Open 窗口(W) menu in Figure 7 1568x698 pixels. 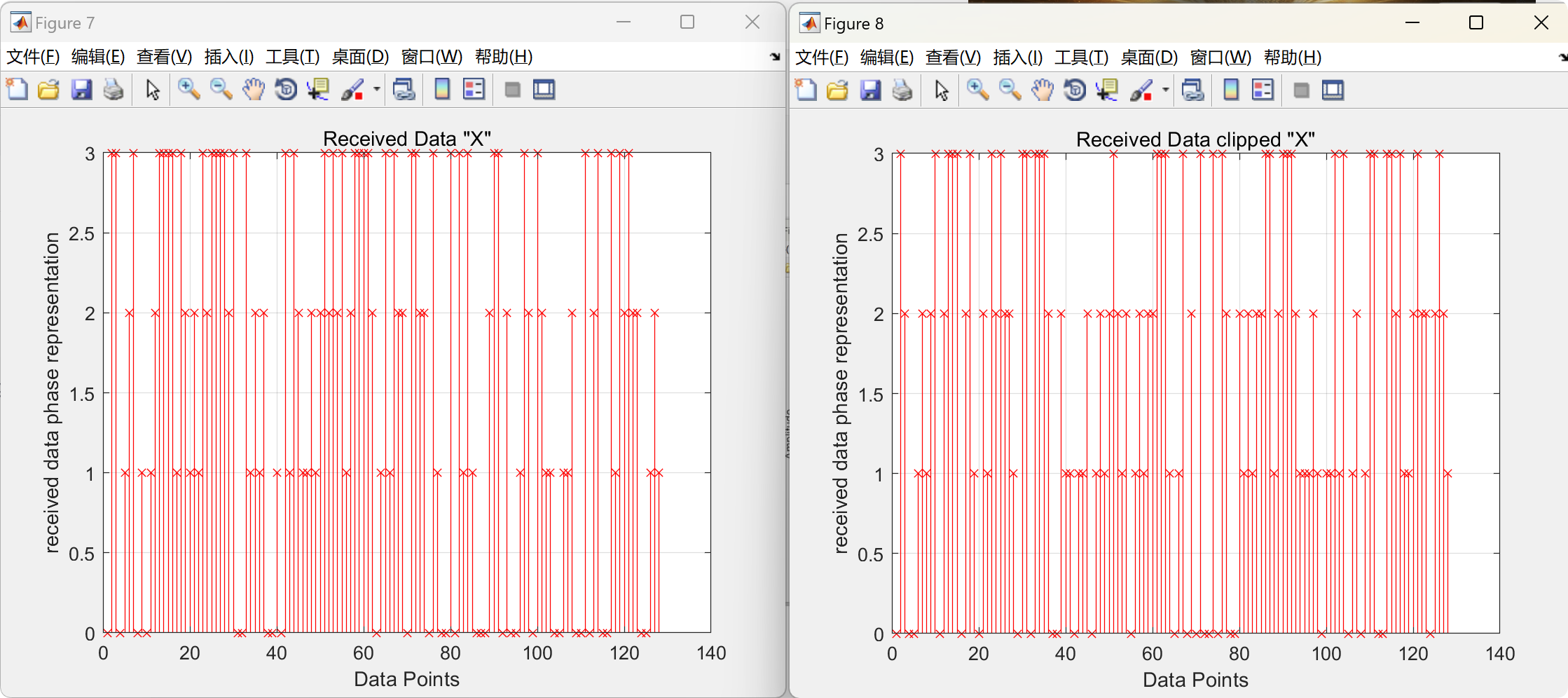(x=432, y=57)
